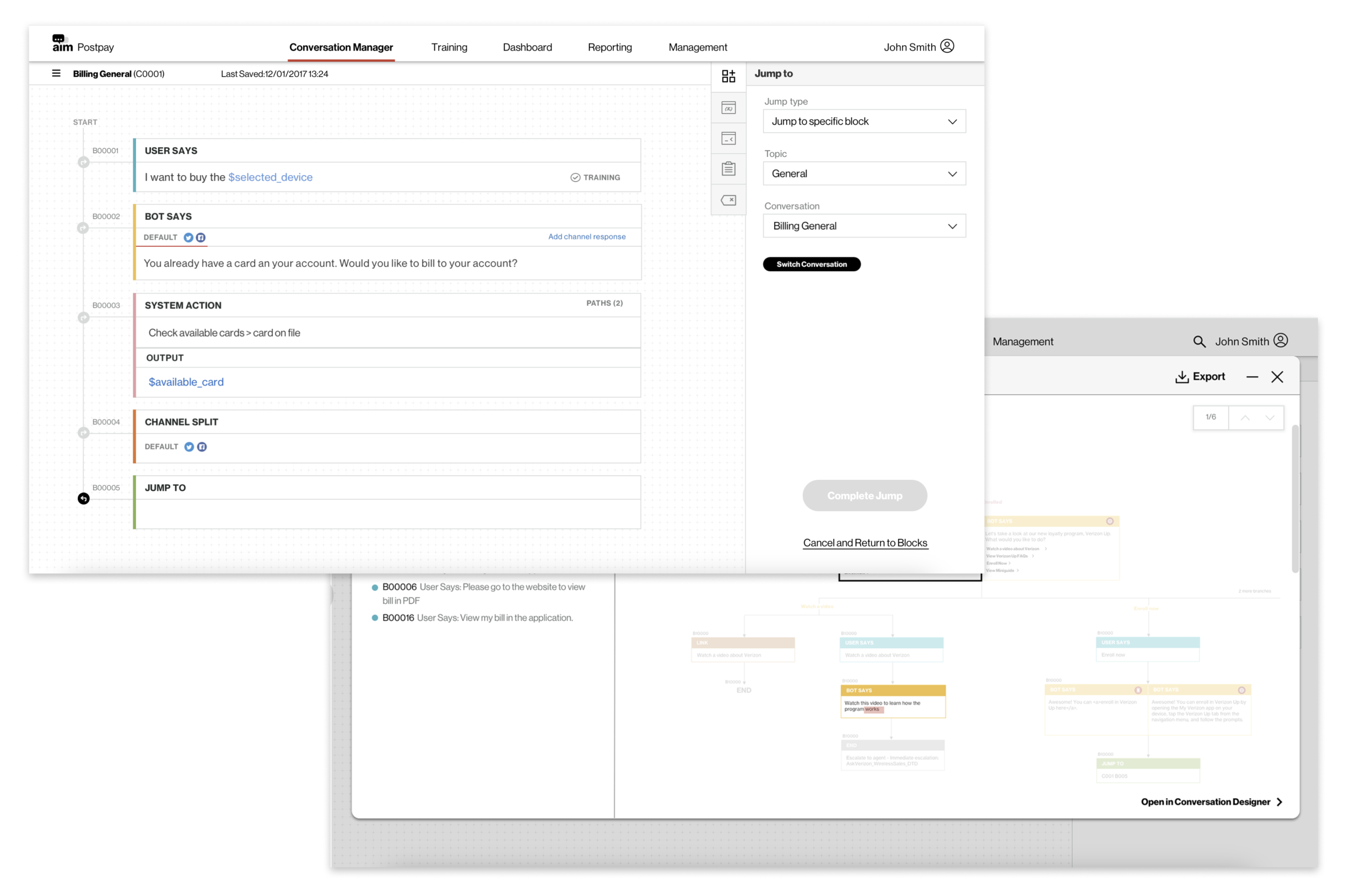Click the Billing General (C0001) title
1372x888 pixels.
pos(119,74)
